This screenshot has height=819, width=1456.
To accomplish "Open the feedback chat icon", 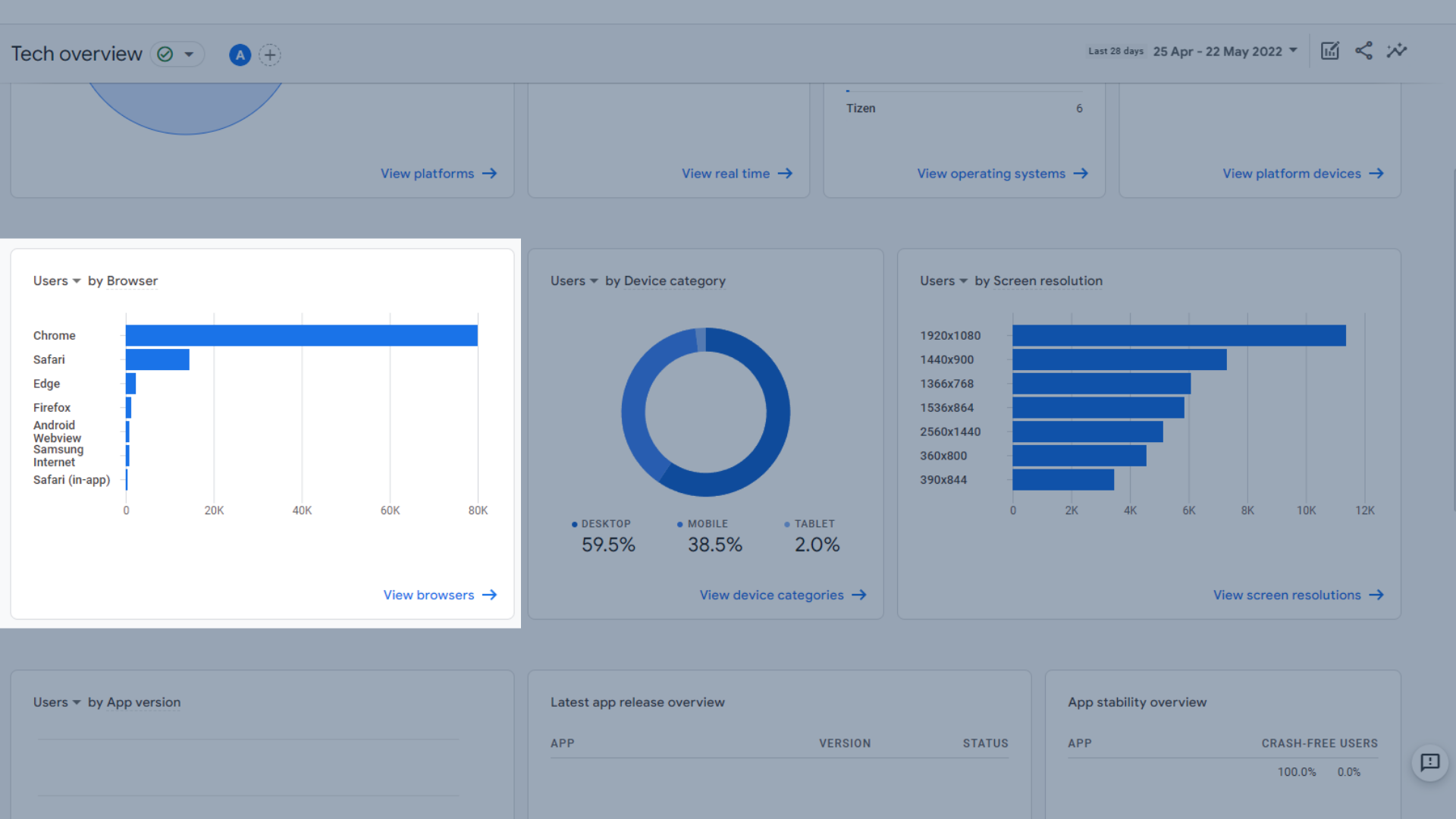I will pyautogui.click(x=1429, y=762).
